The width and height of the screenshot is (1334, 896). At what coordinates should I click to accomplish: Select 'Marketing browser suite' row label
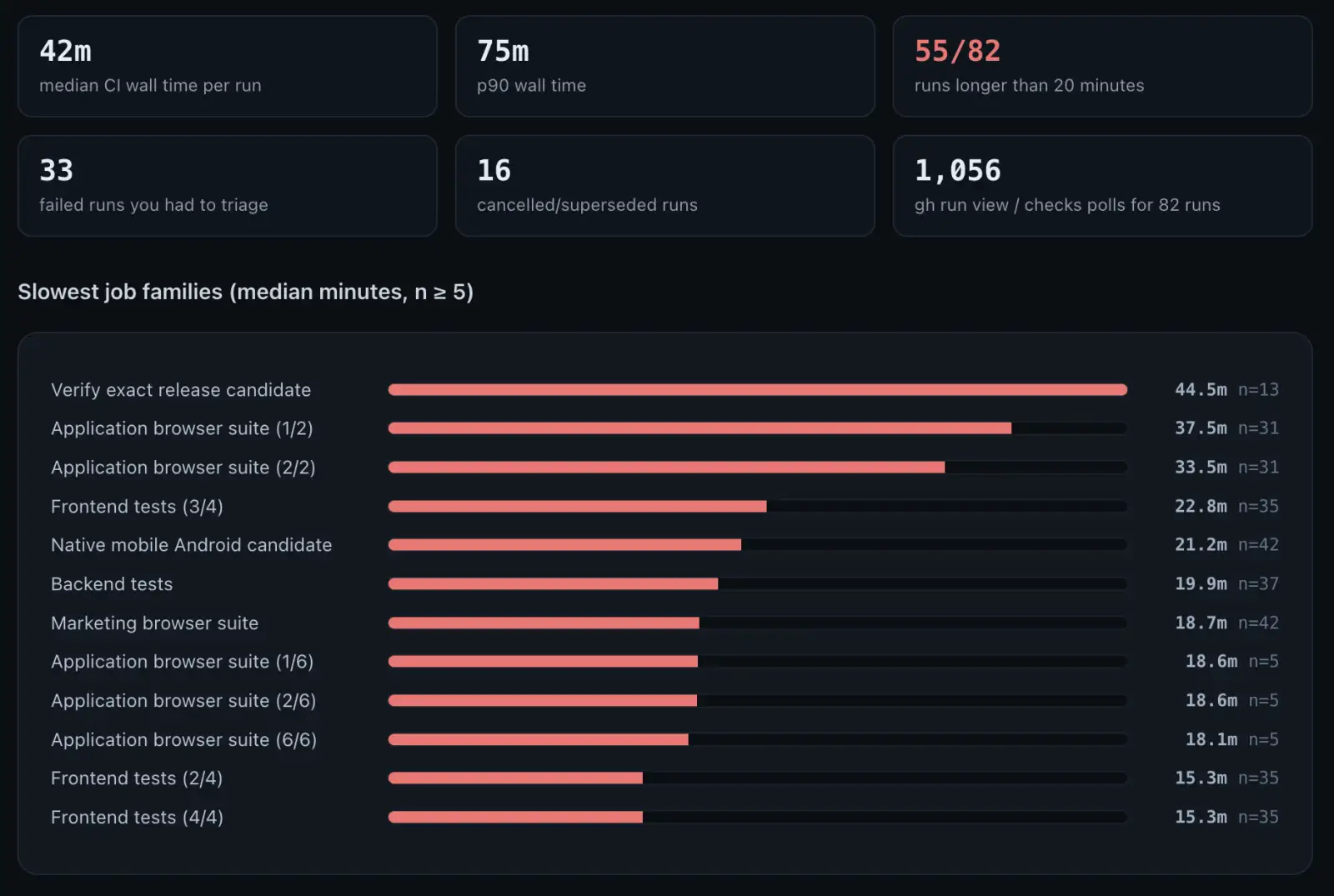pos(155,623)
